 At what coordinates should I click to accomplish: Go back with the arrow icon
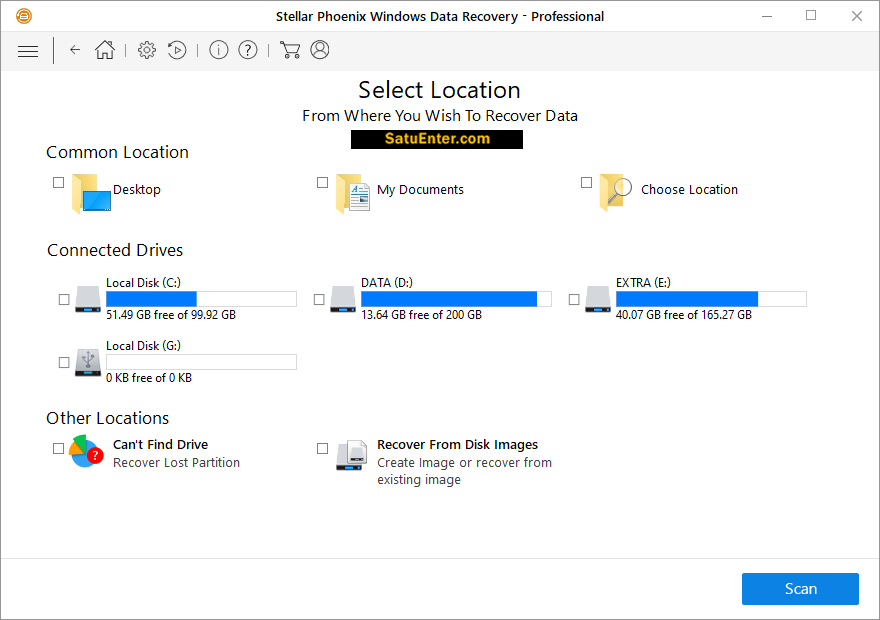(x=75, y=50)
